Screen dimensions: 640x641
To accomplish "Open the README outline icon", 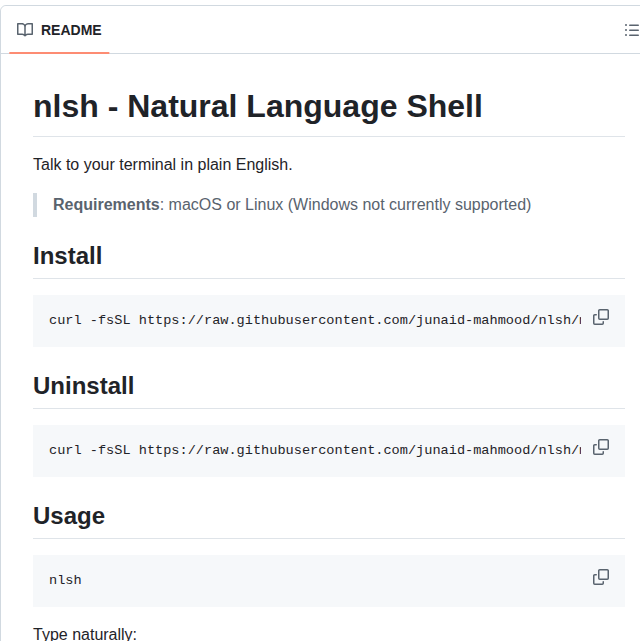I will click(631, 30).
